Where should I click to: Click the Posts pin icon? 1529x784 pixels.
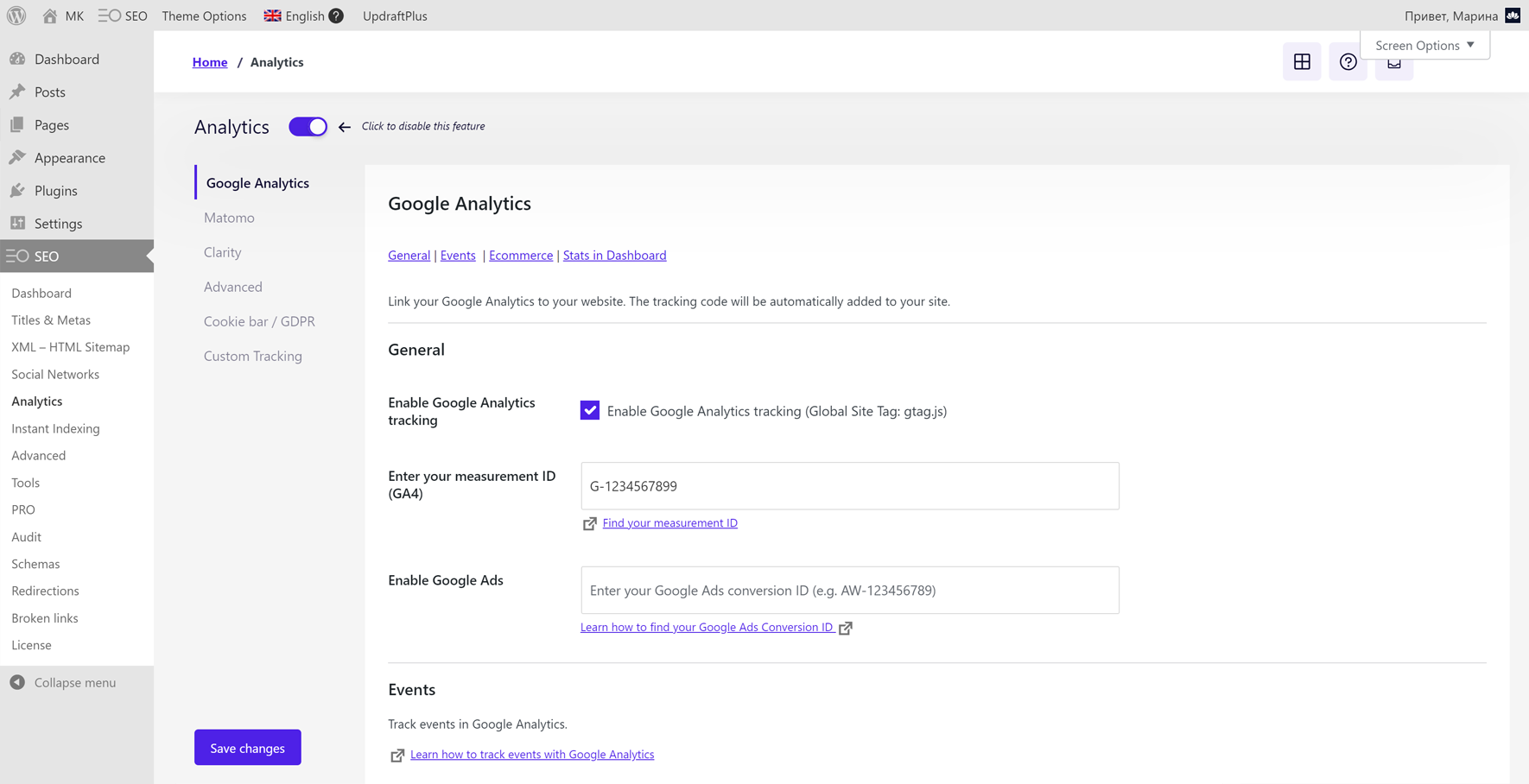[x=17, y=92]
